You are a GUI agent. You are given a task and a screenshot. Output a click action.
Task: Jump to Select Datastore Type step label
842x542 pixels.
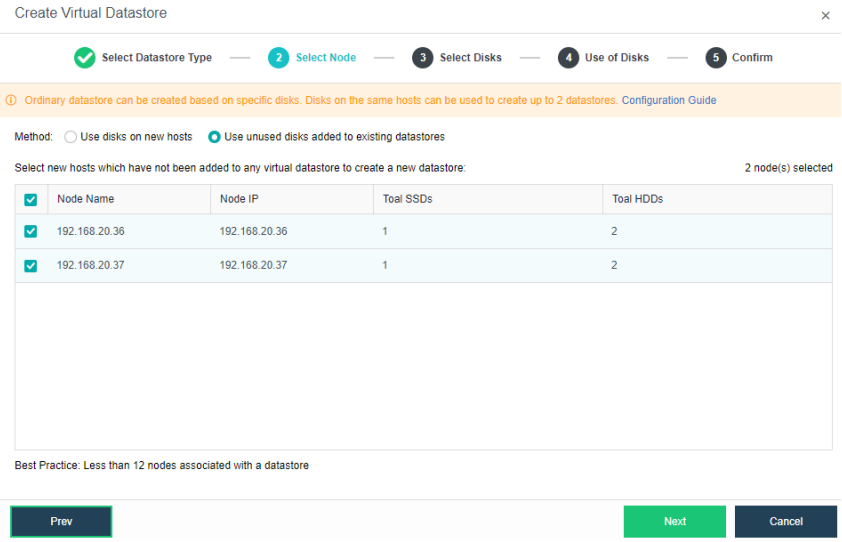(x=157, y=58)
